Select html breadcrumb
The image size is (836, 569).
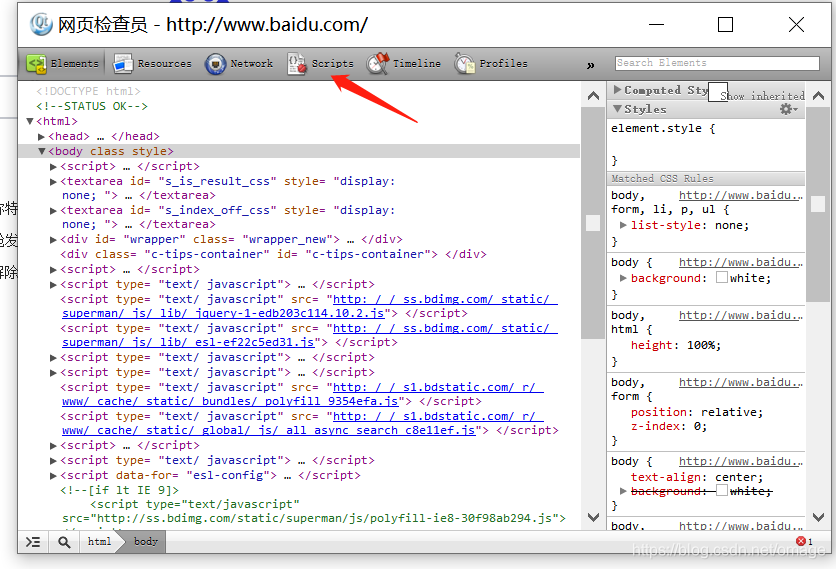[99, 542]
